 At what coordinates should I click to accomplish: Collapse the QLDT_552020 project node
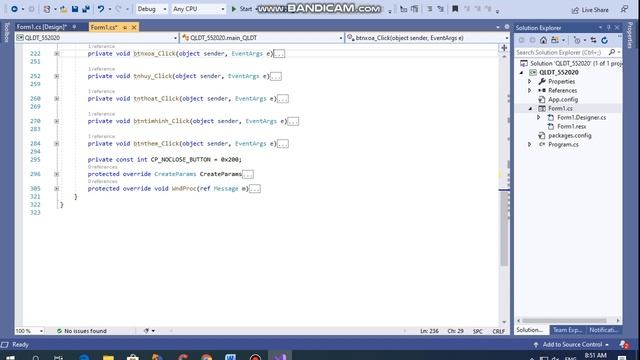click(521, 73)
